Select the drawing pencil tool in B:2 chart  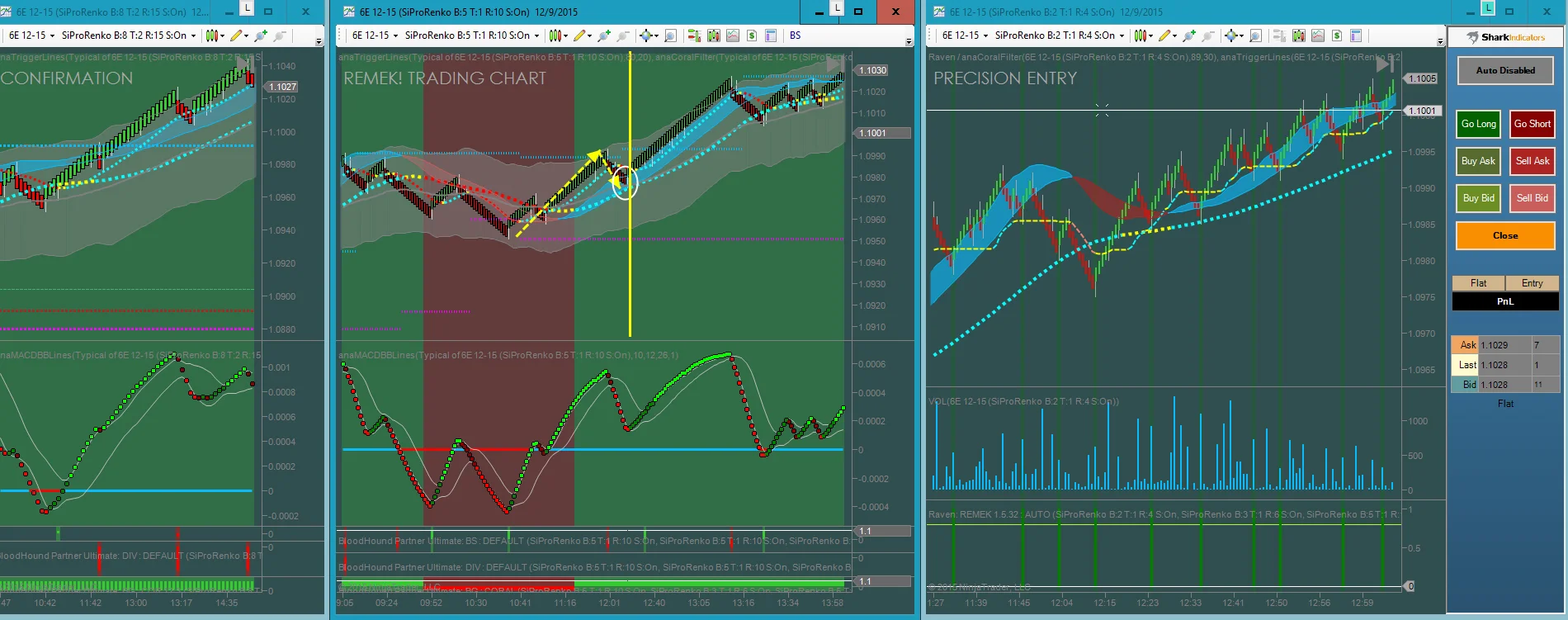click(1166, 35)
